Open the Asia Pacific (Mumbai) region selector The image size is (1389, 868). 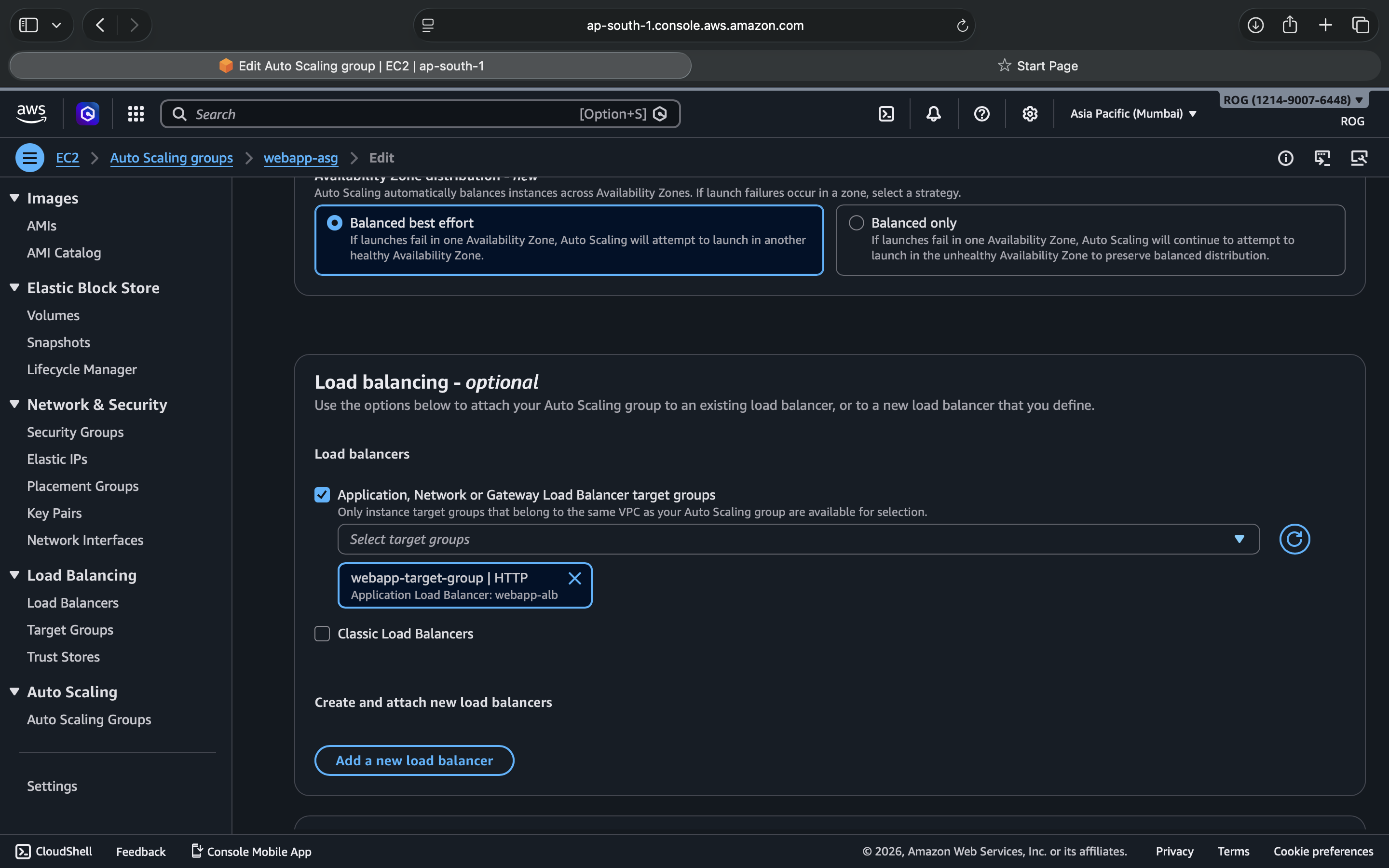coord(1133,114)
